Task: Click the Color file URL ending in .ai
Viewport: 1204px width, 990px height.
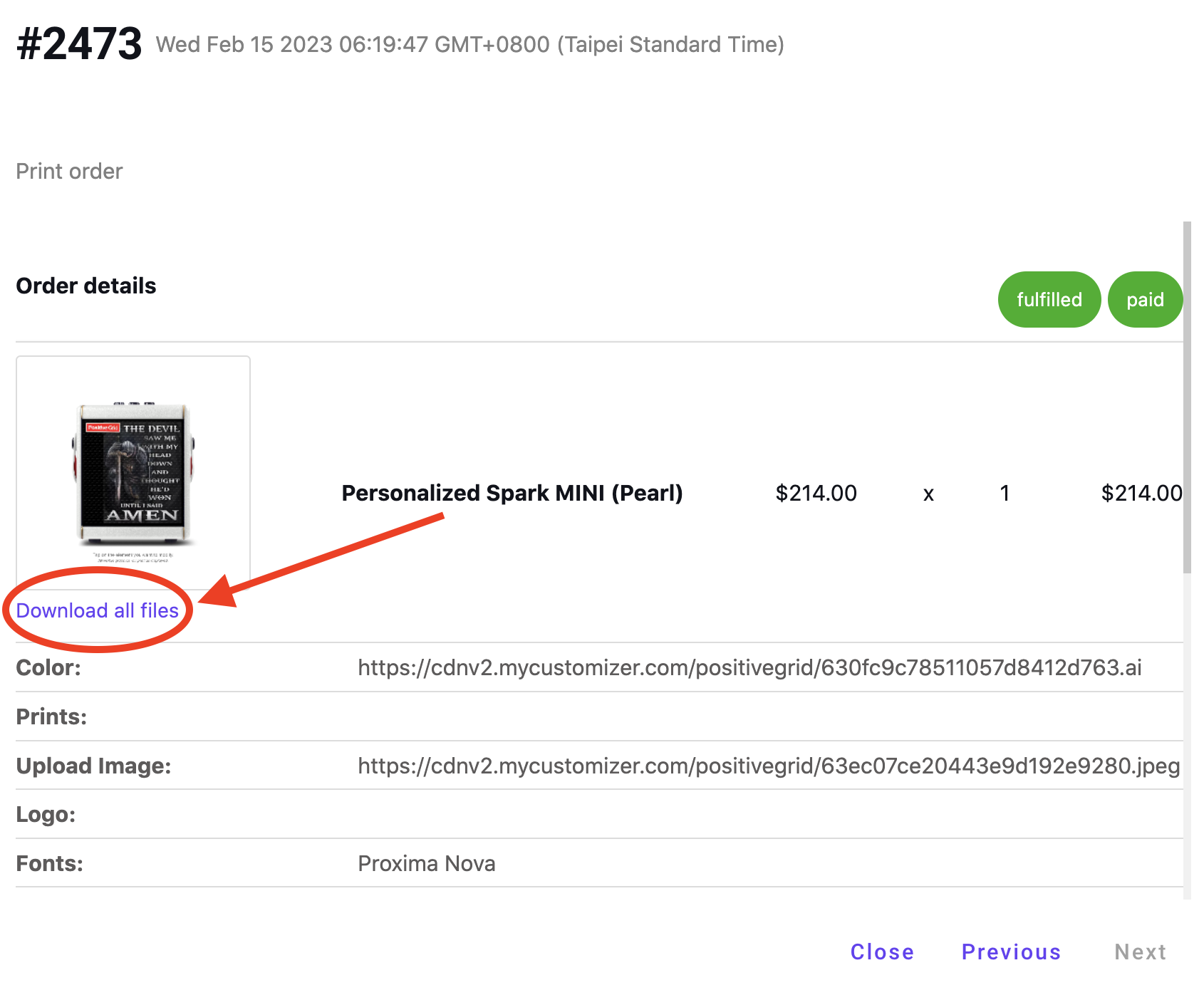Action: [749, 667]
